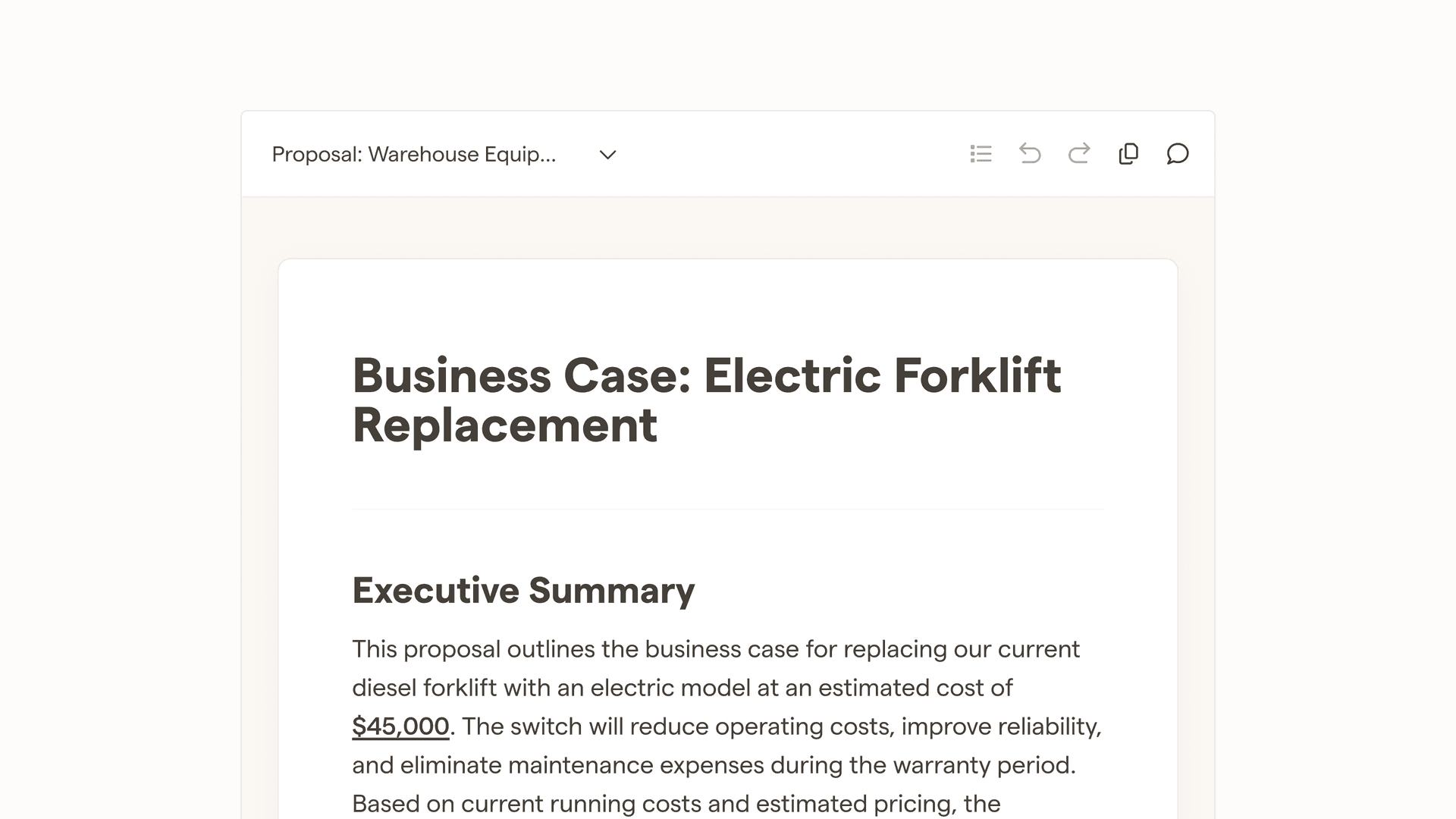Click the word proposal in first paragraph line
This screenshot has width=1456, height=819.
(x=451, y=650)
